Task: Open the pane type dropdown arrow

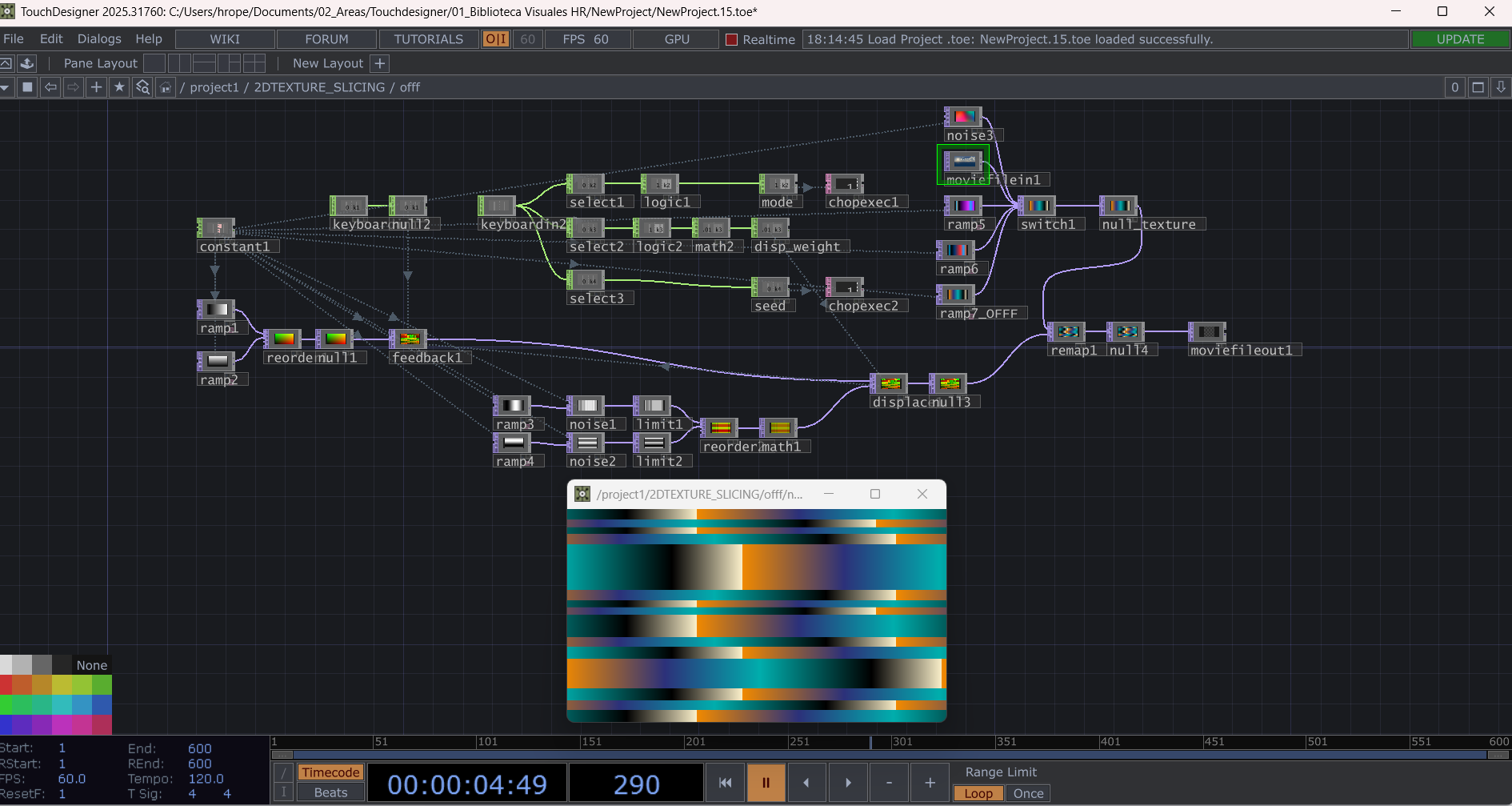Action: [x=6, y=87]
